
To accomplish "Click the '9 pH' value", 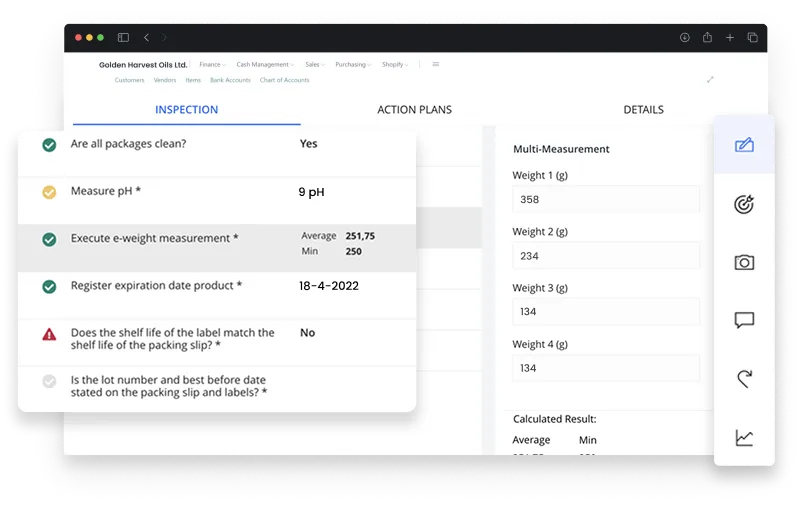I will click(x=311, y=192).
